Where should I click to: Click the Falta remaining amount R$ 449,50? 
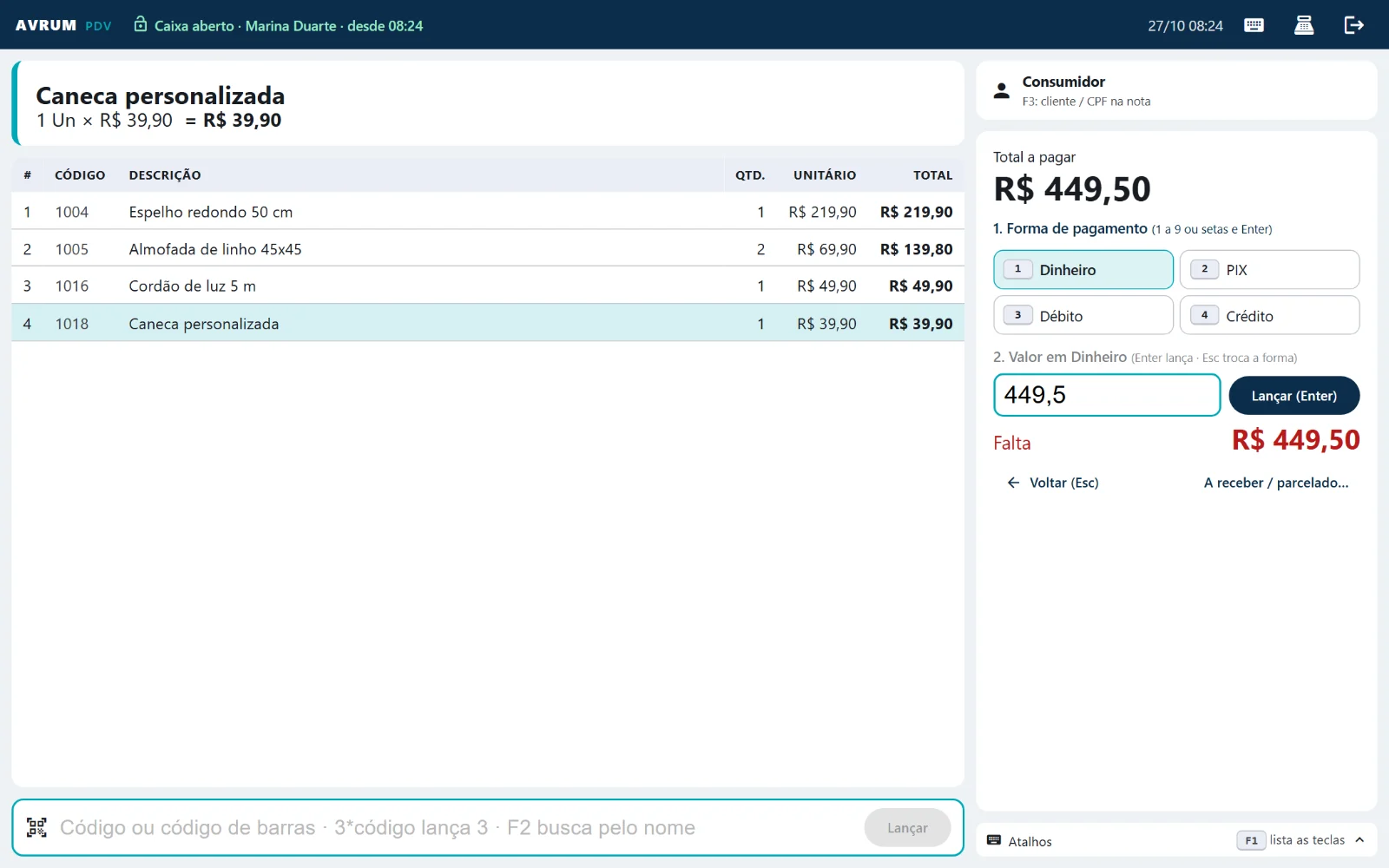pos(1296,440)
